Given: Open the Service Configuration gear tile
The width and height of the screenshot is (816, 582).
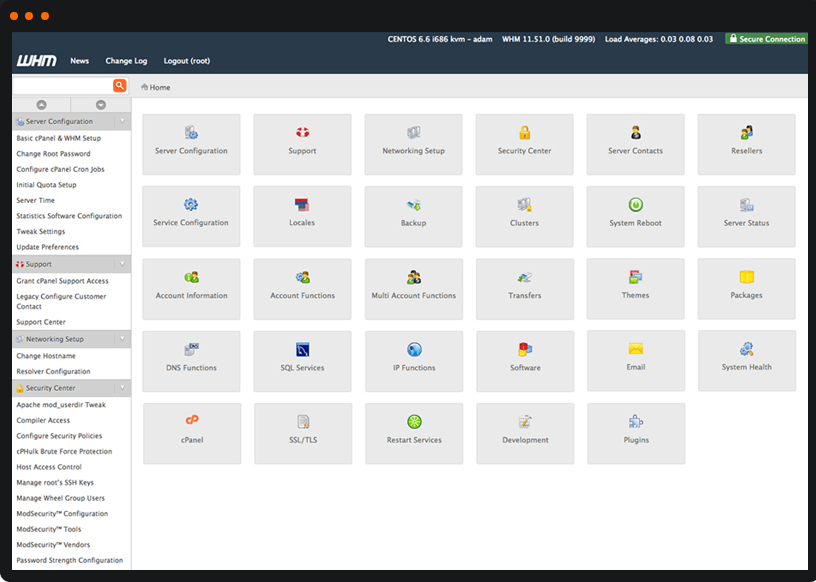Looking at the screenshot, I should tap(191, 216).
